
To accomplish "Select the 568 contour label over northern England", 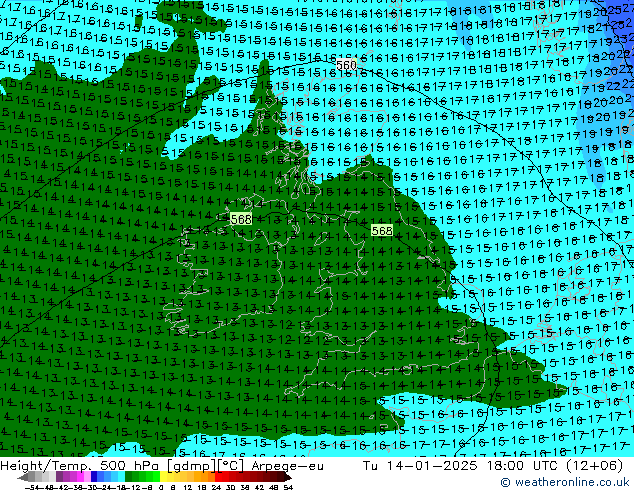I will click(382, 230).
